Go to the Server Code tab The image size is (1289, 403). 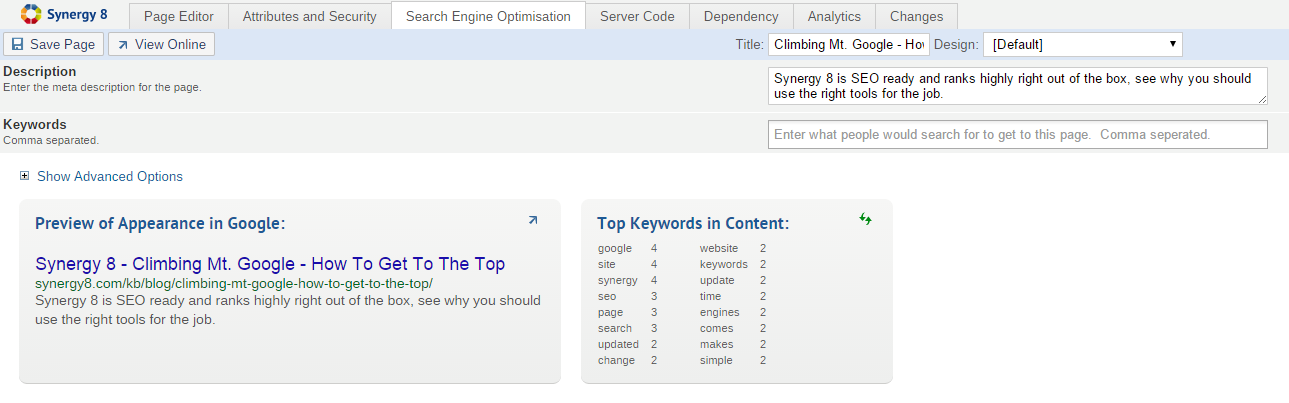pyautogui.click(x=637, y=16)
